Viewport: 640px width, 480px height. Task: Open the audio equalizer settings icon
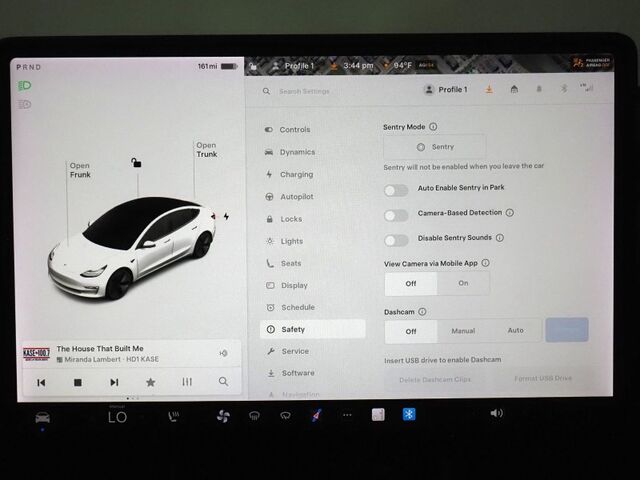pos(187,382)
